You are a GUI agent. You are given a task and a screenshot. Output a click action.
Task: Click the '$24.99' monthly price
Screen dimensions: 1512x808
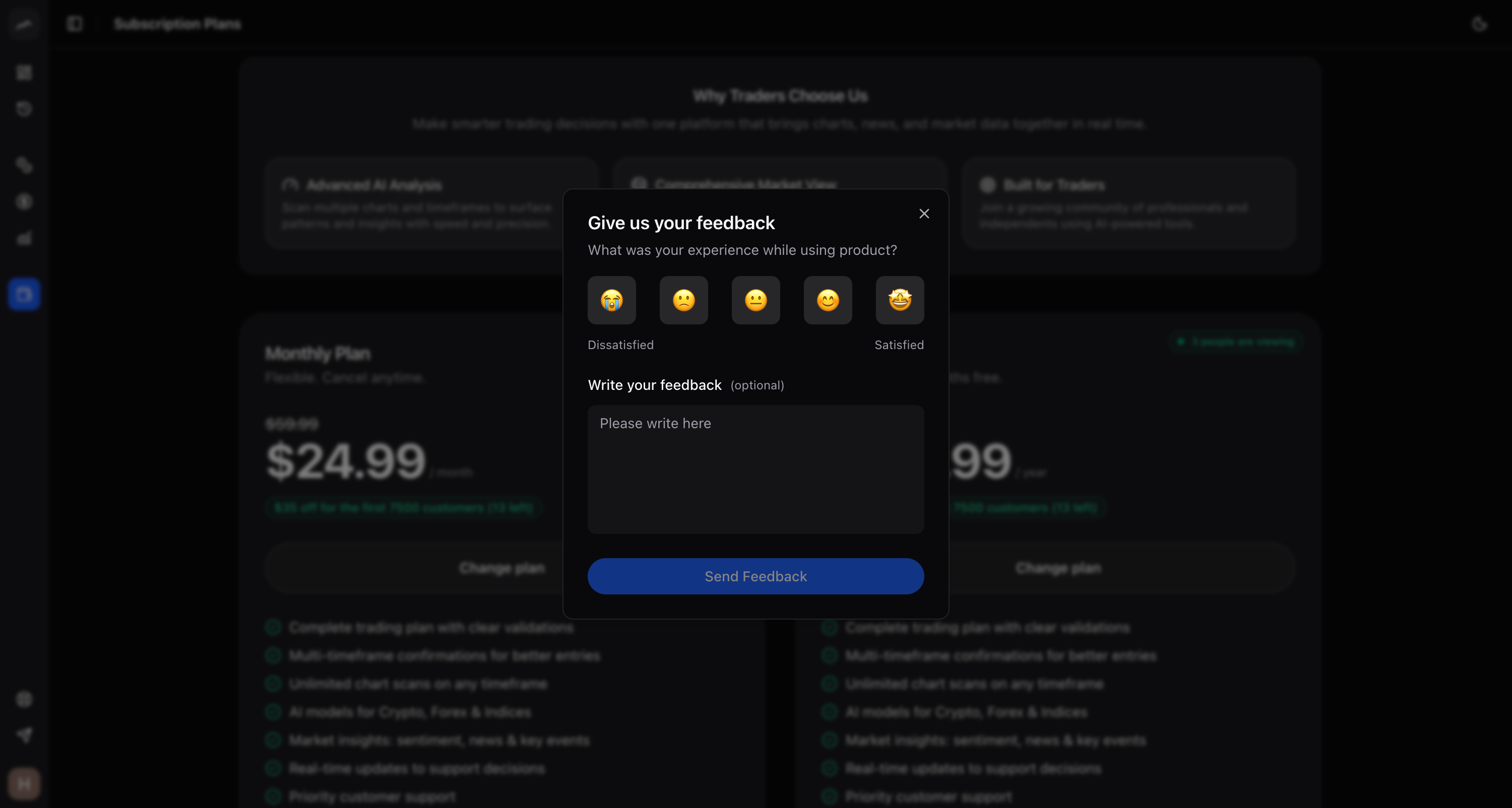[346, 461]
